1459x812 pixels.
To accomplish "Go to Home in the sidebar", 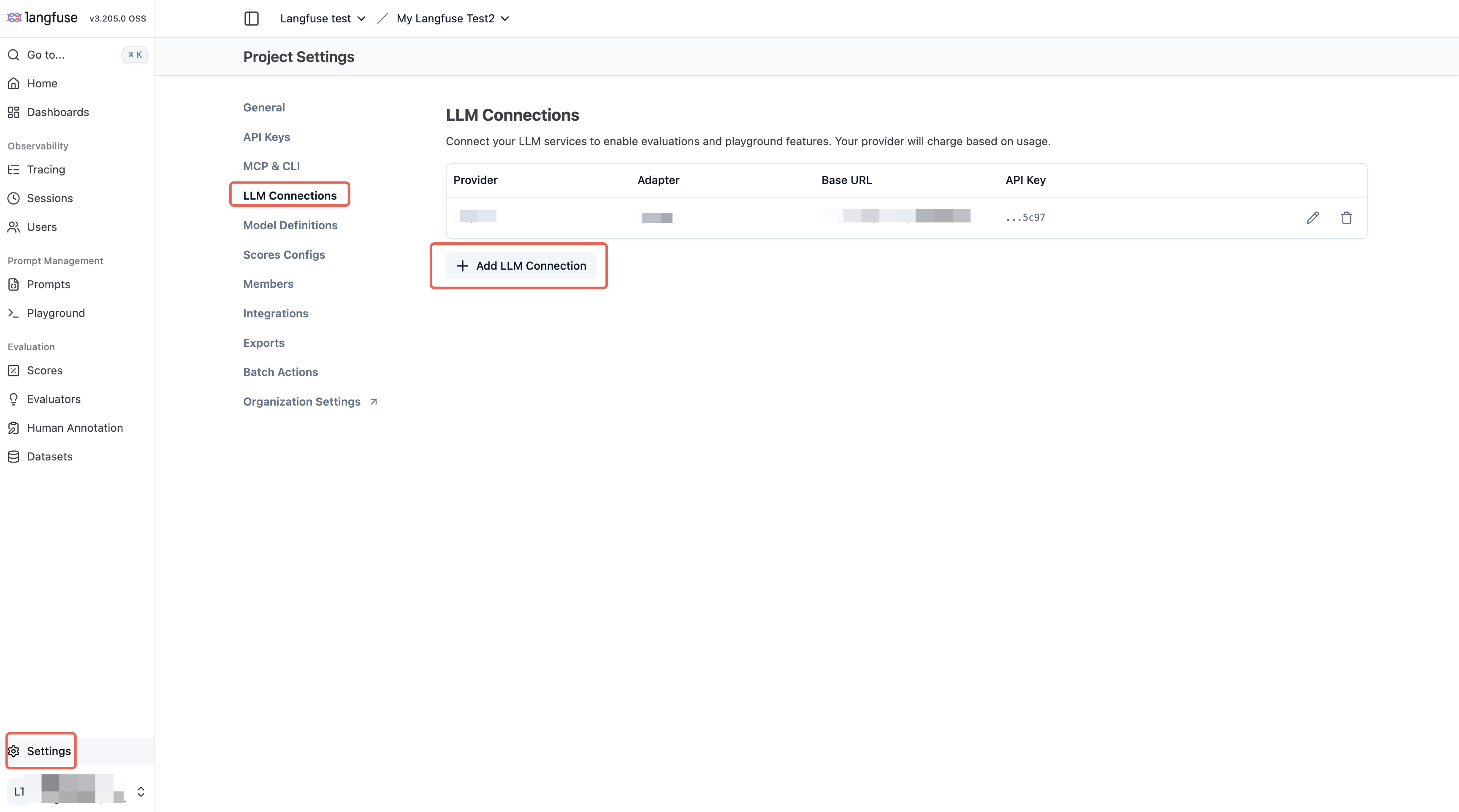I will click(77, 84).
